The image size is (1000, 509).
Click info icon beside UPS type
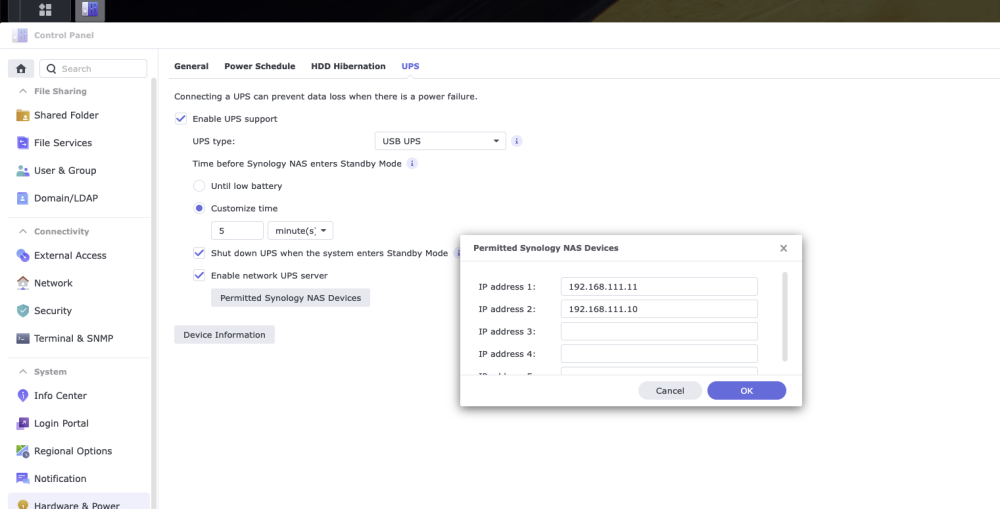pyautogui.click(x=517, y=141)
